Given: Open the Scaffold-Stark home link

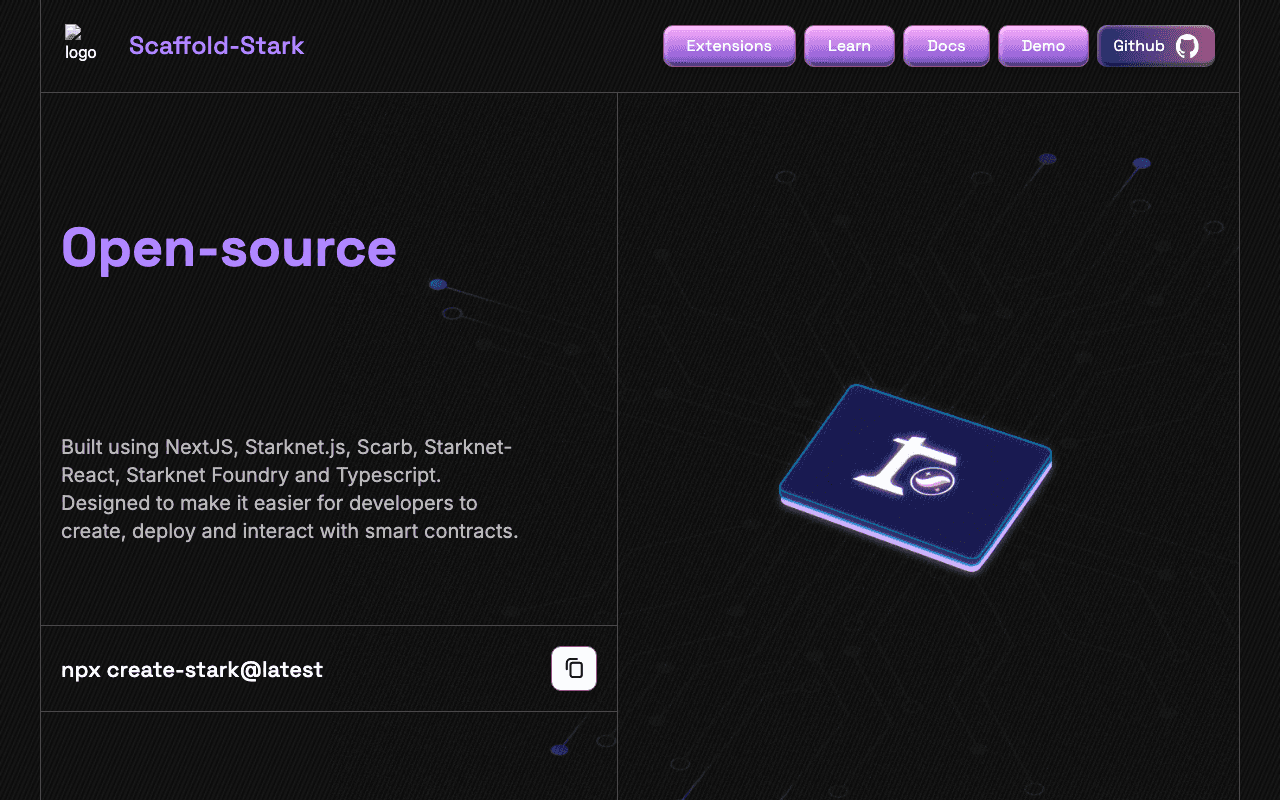Looking at the screenshot, I should (x=216, y=45).
